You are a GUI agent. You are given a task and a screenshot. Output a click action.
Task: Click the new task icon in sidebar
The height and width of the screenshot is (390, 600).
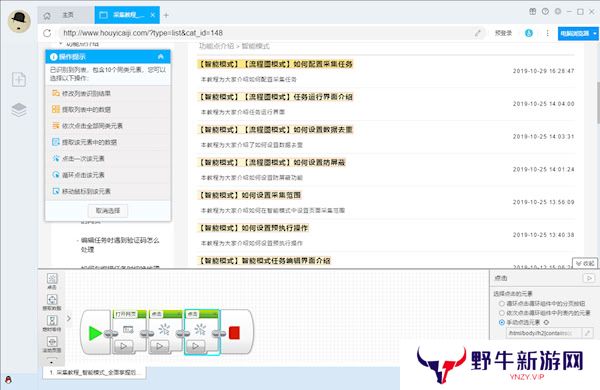click(x=19, y=79)
